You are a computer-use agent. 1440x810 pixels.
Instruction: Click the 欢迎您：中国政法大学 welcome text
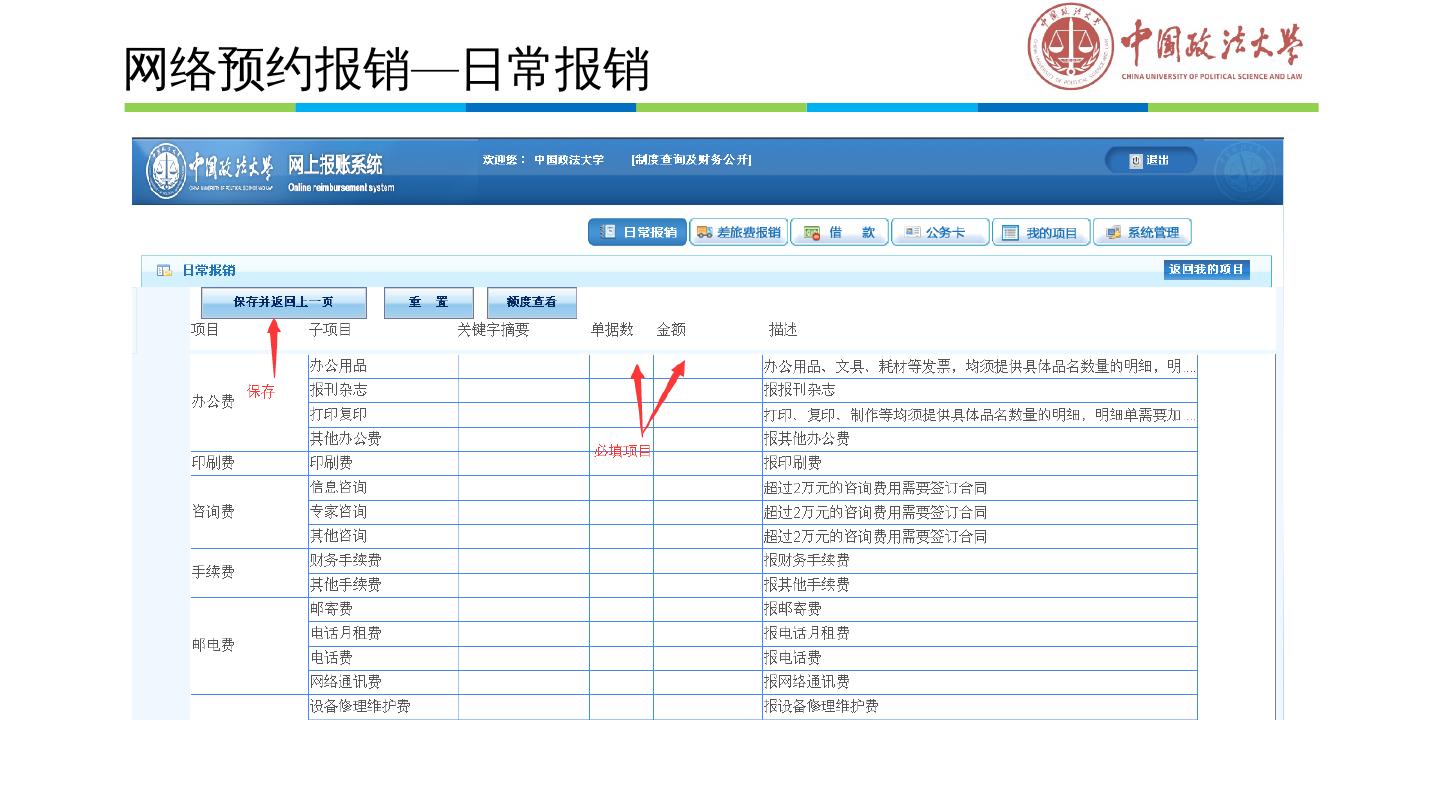pyautogui.click(x=543, y=160)
